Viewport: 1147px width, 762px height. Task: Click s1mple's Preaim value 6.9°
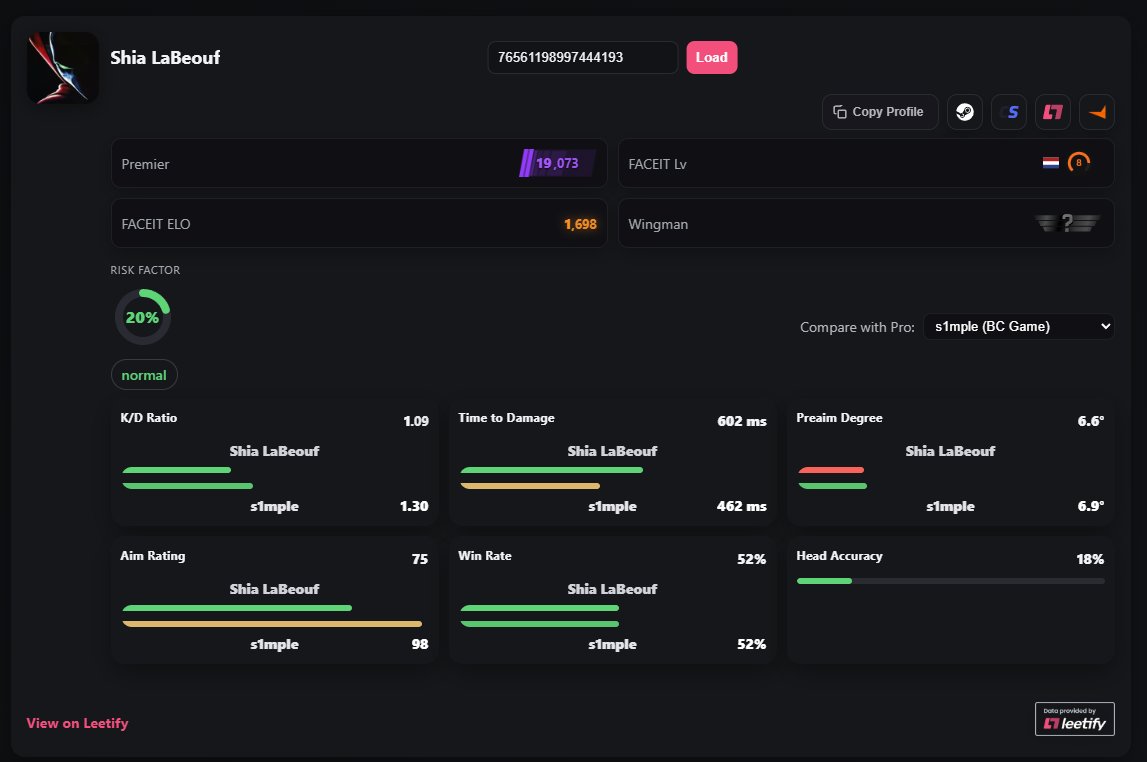(x=1091, y=506)
